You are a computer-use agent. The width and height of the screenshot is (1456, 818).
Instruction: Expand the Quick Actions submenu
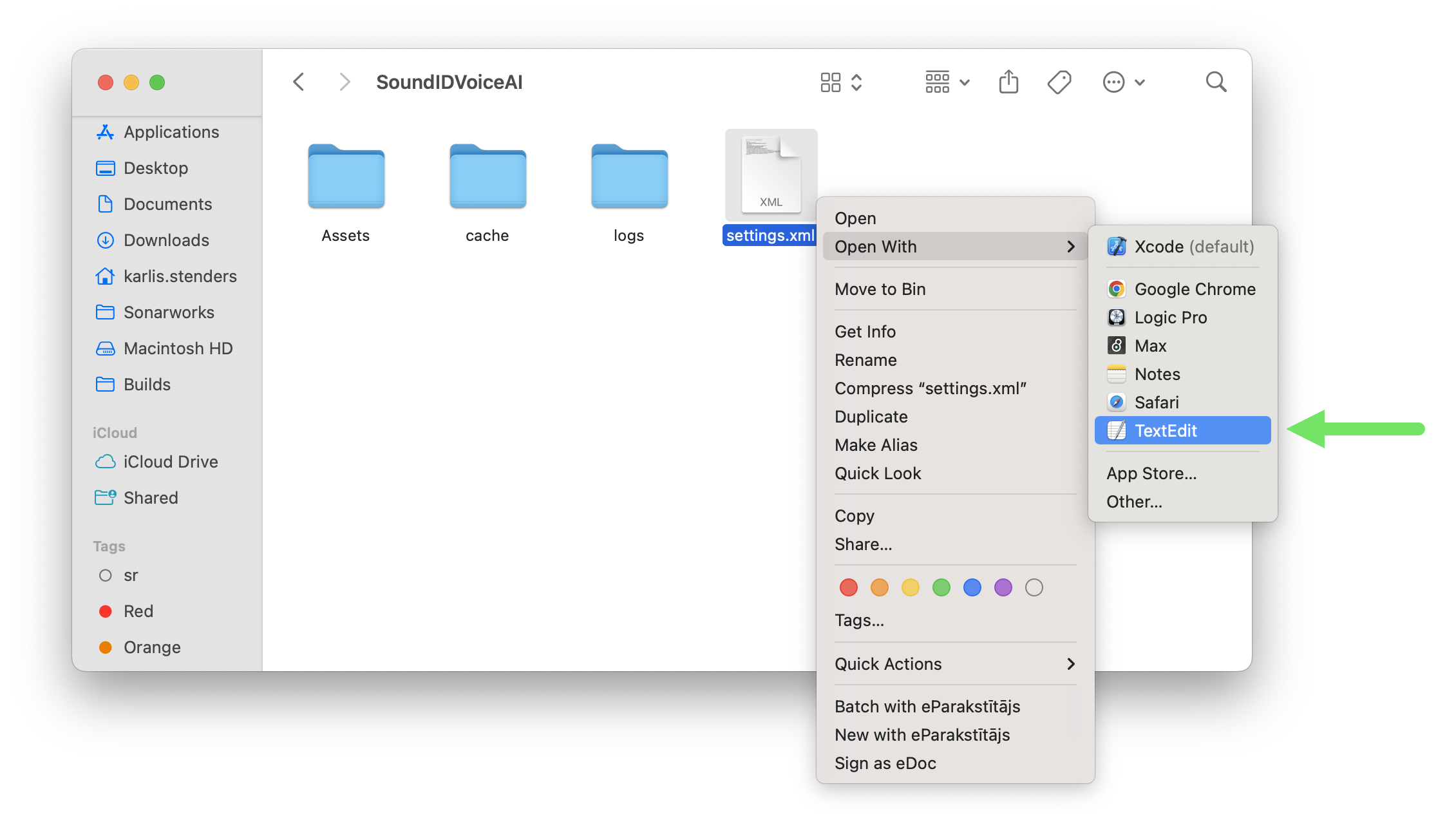pyautogui.click(x=955, y=664)
